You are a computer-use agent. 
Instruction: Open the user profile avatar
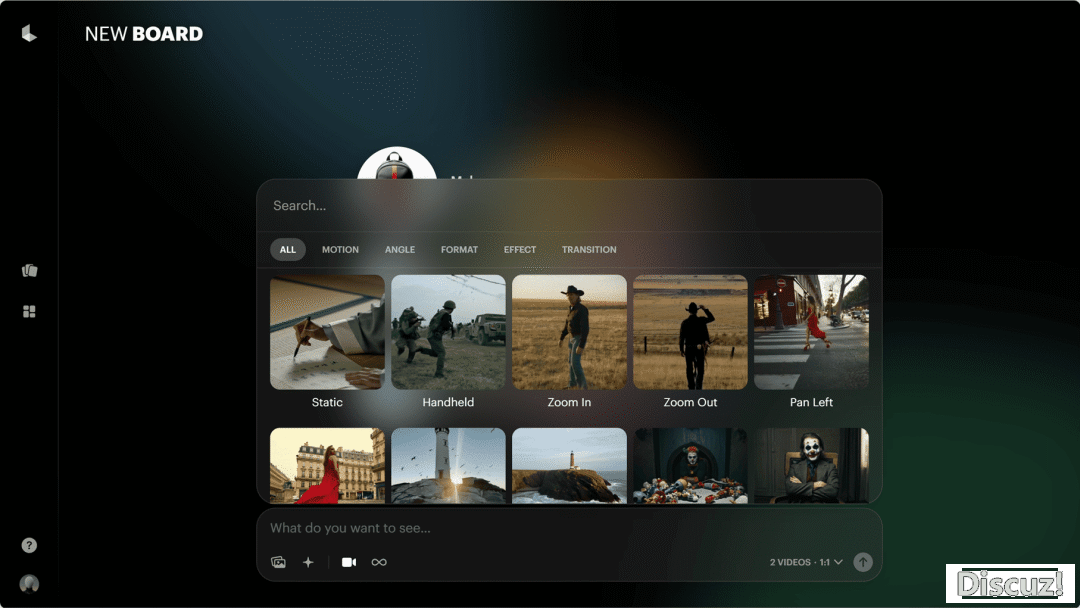[29, 584]
